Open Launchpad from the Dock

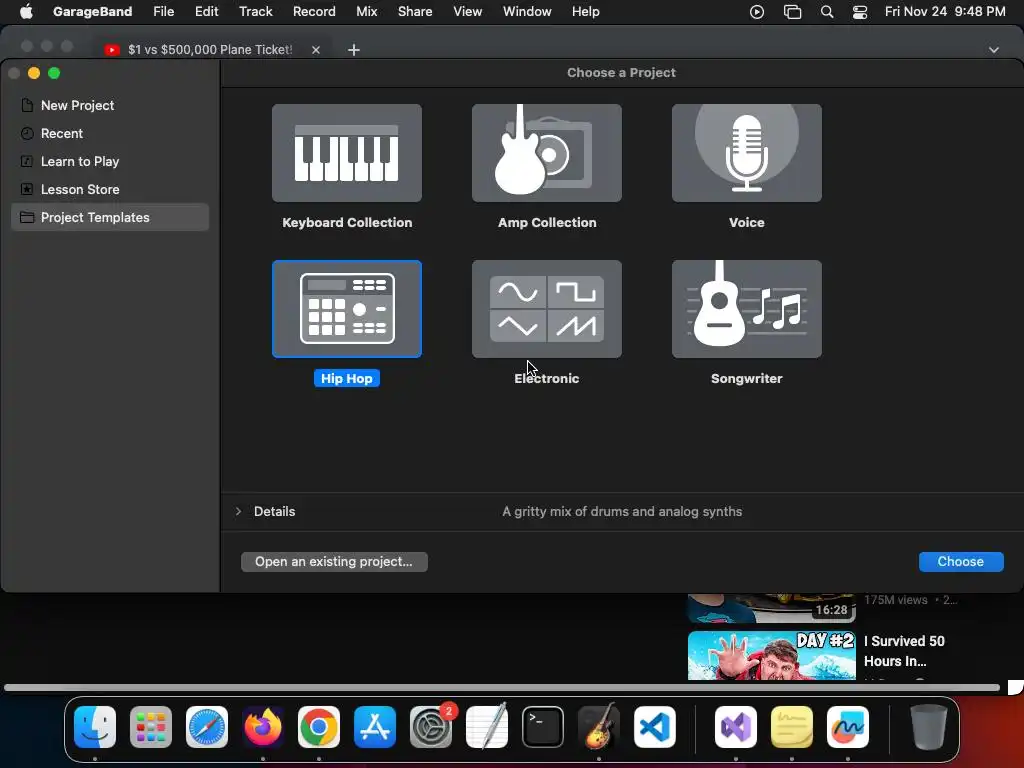point(151,727)
